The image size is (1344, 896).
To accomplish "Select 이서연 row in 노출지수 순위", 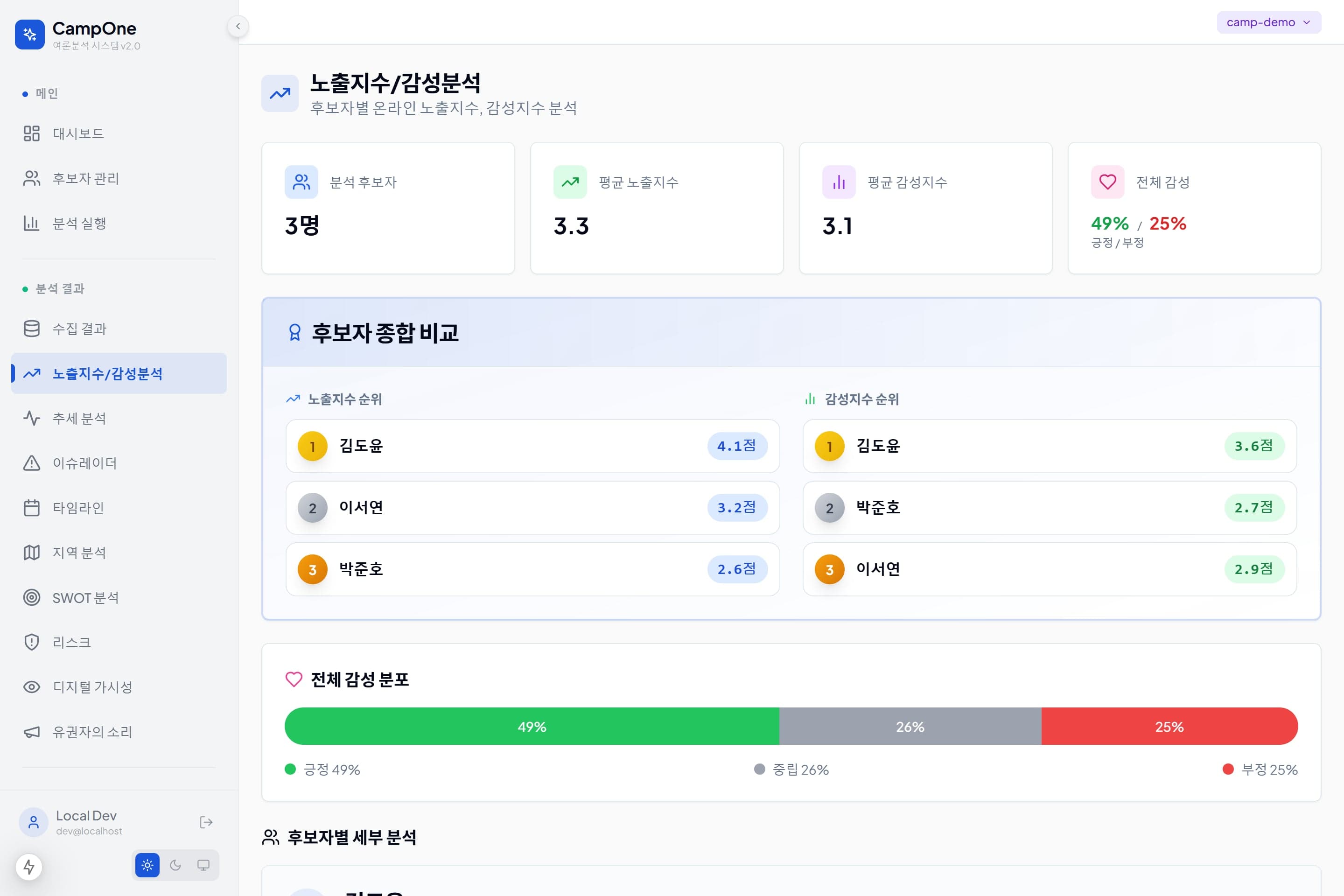I will [x=532, y=508].
